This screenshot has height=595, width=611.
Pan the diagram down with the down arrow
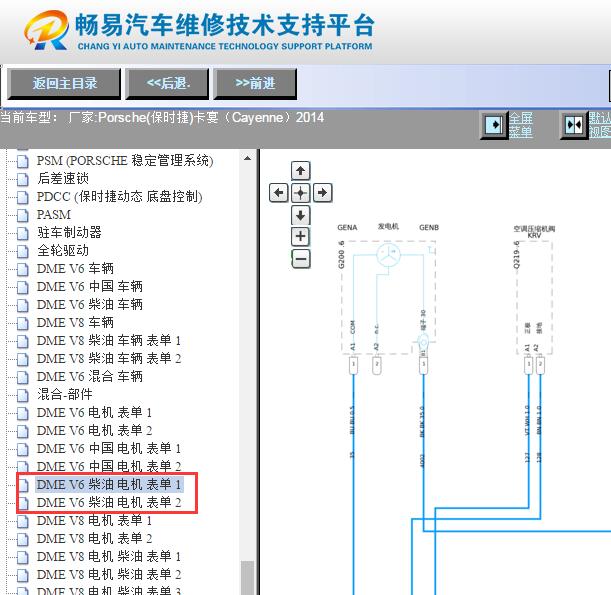tap(300, 215)
